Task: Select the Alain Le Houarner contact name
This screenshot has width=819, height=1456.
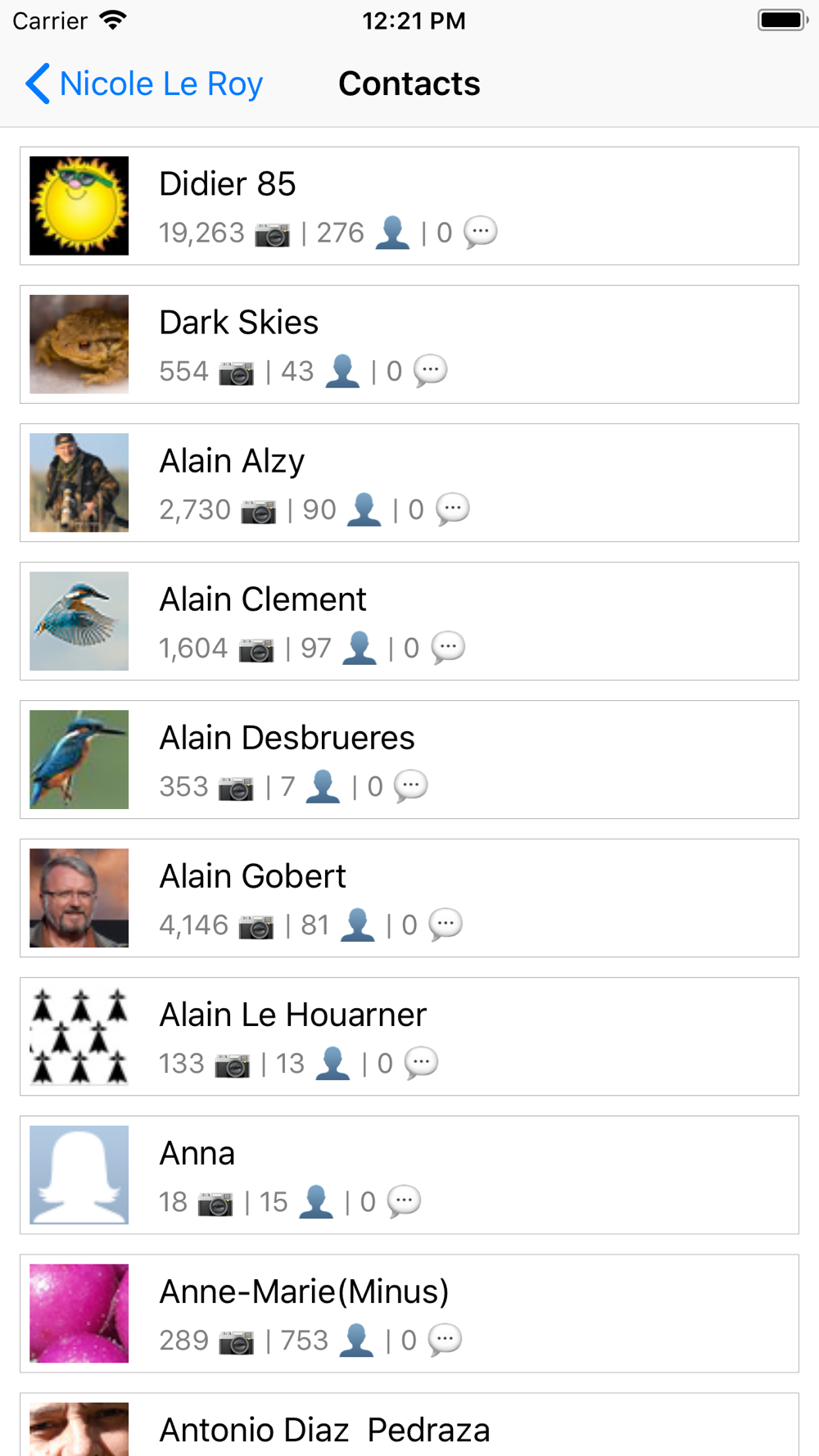Action: (x=292, y=1015)
